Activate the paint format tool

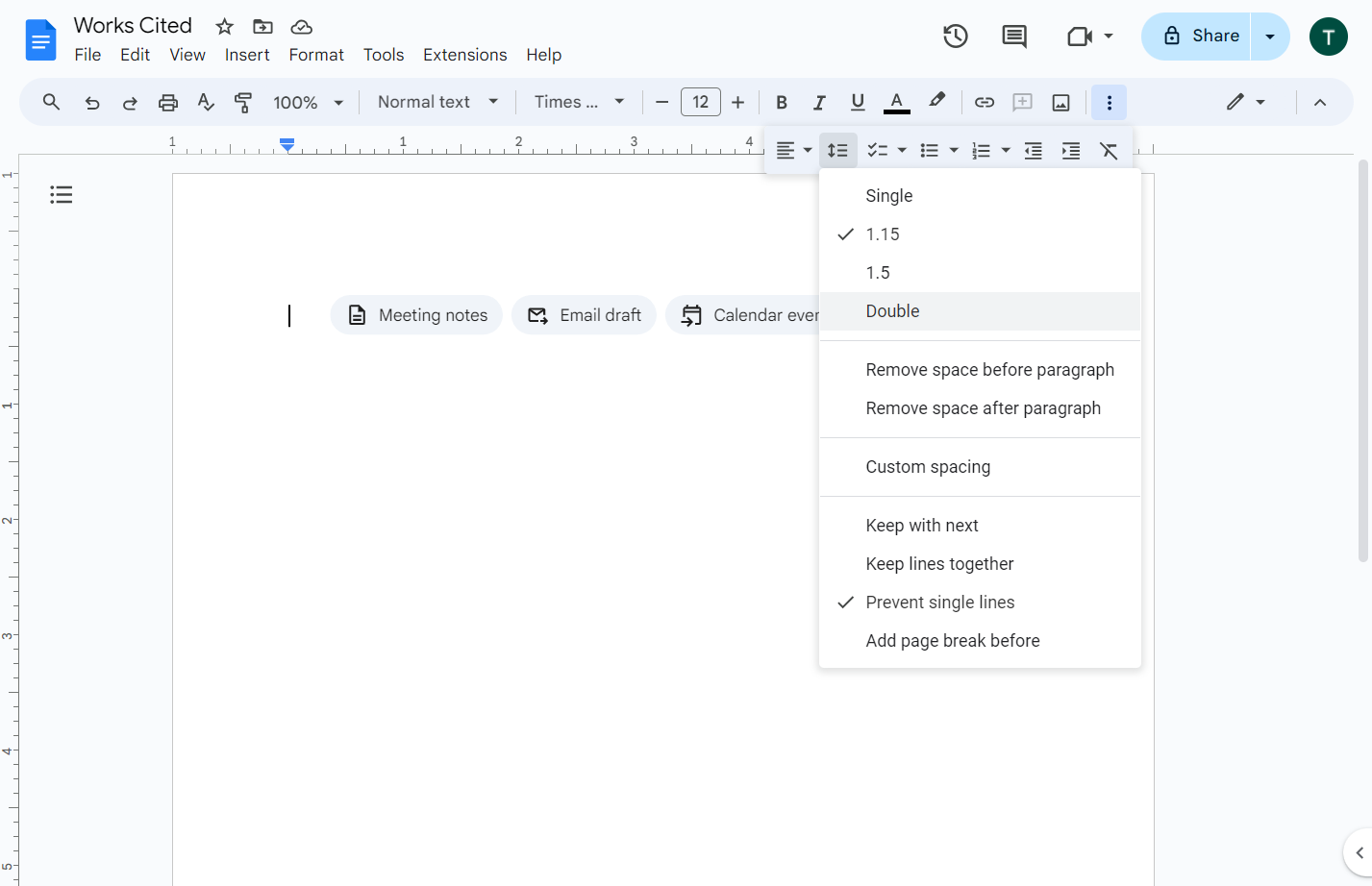coord(243,103)
